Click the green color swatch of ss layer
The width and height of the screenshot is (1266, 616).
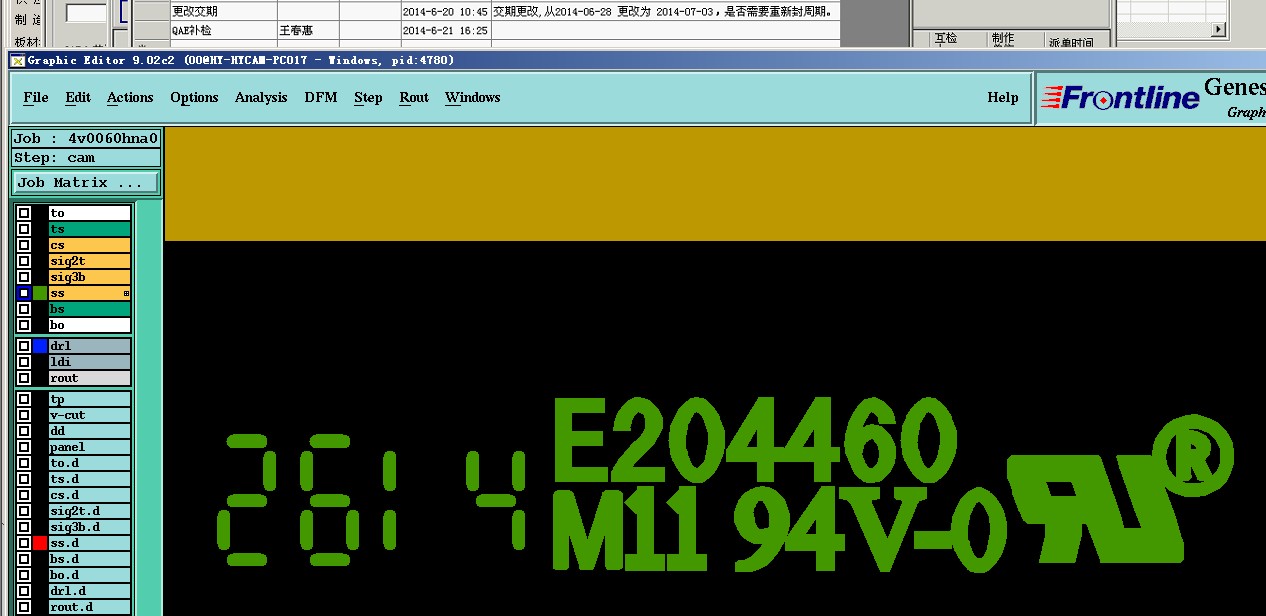pyautogui.click(x=40, y=293)
